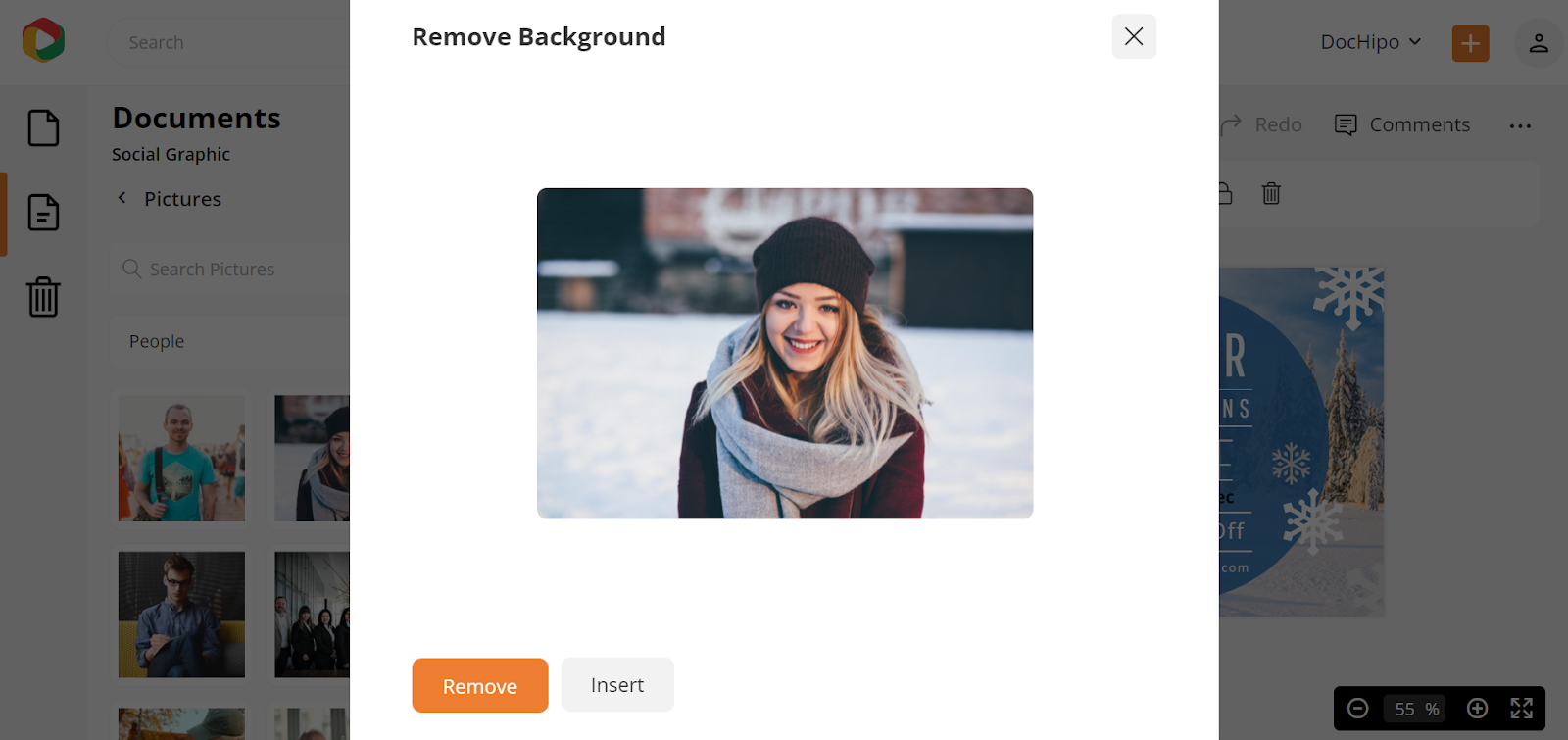Open the DocHipo account dropdown
1568x740 pixels.
pos(1370,42)
